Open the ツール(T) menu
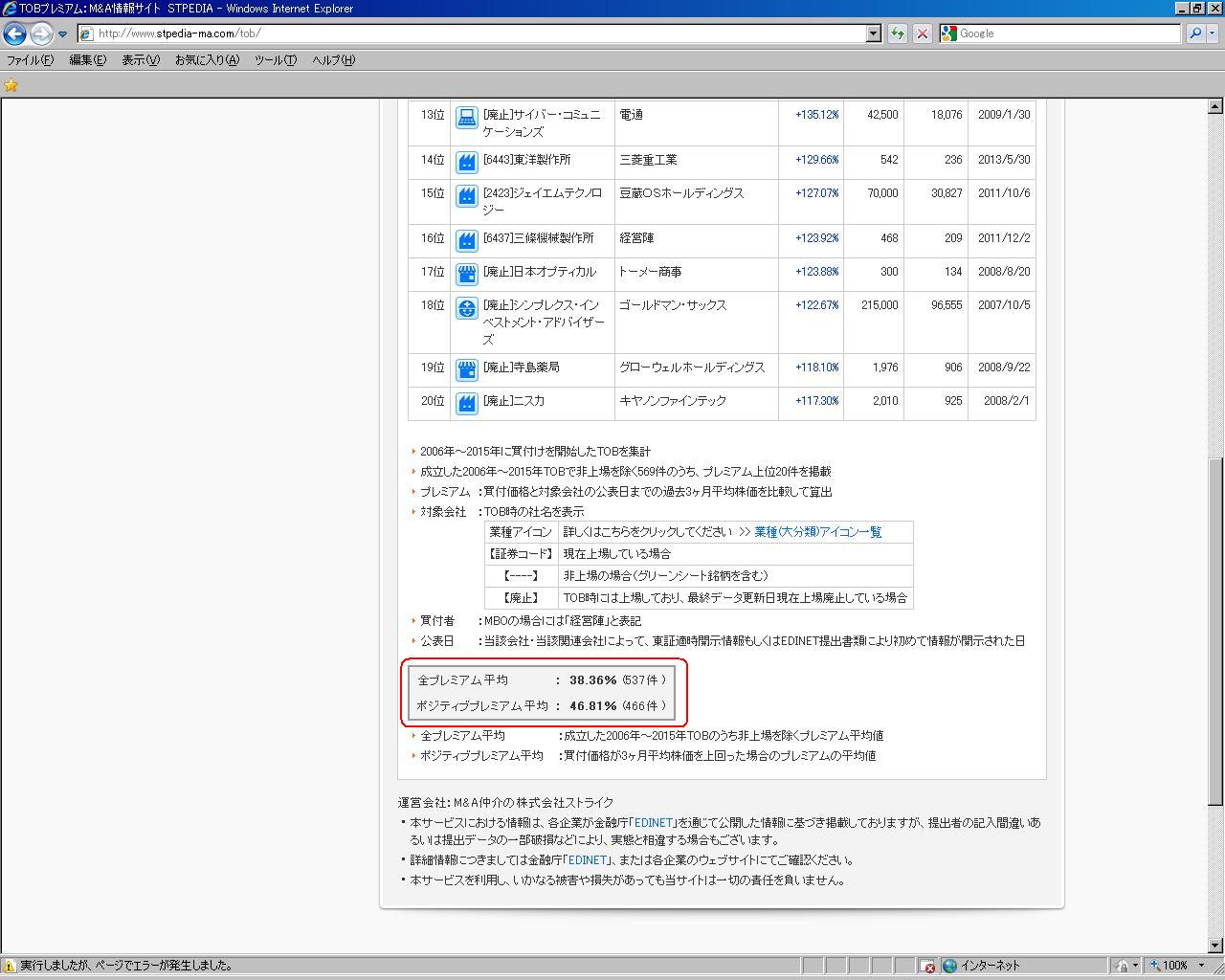This screenshot has width=1225, height=980. (x=276, y=59)
